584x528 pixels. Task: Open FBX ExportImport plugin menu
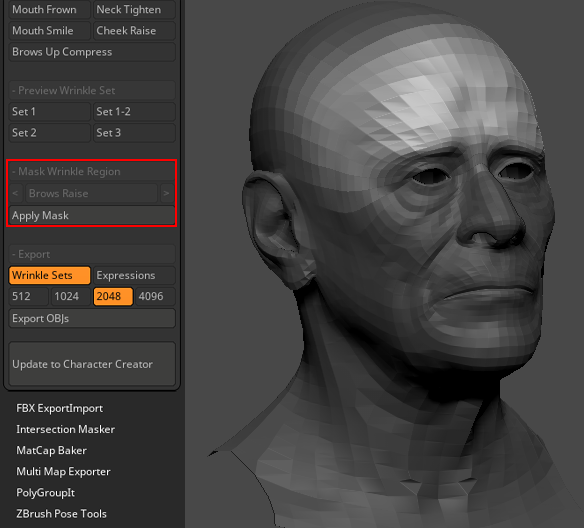click(60, 408)
